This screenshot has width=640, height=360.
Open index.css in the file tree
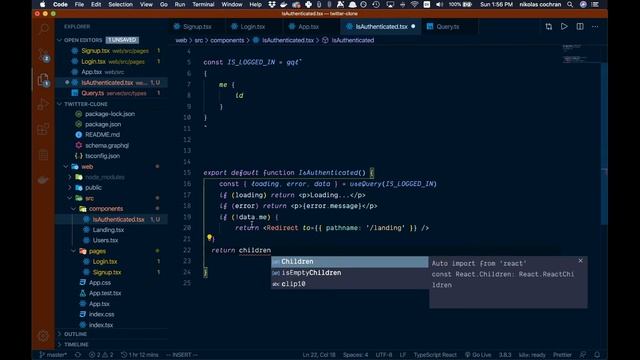click(x=102, y=314)
